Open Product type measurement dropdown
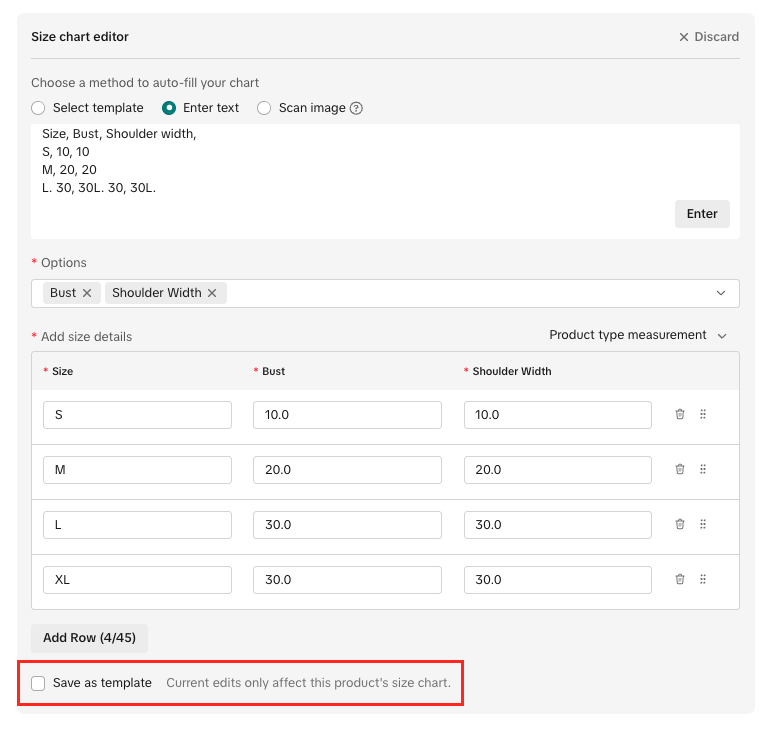Image resolution: width=773 pixels, height=732 pixels. [x=638, y=335]
